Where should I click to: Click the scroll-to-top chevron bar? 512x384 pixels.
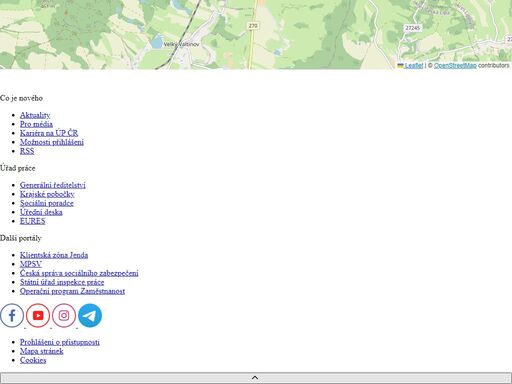point(255,378)
